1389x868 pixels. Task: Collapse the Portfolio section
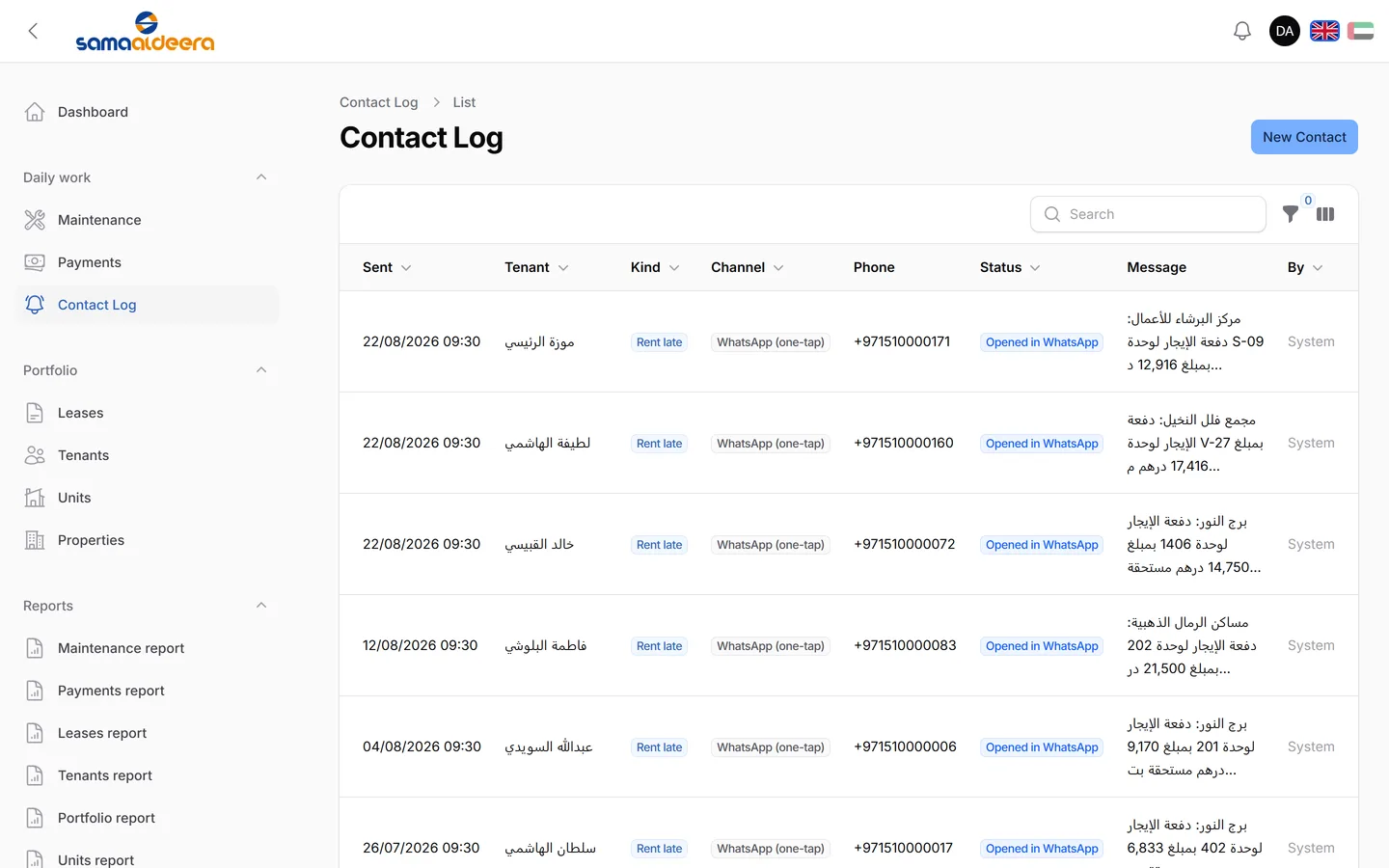261,370
